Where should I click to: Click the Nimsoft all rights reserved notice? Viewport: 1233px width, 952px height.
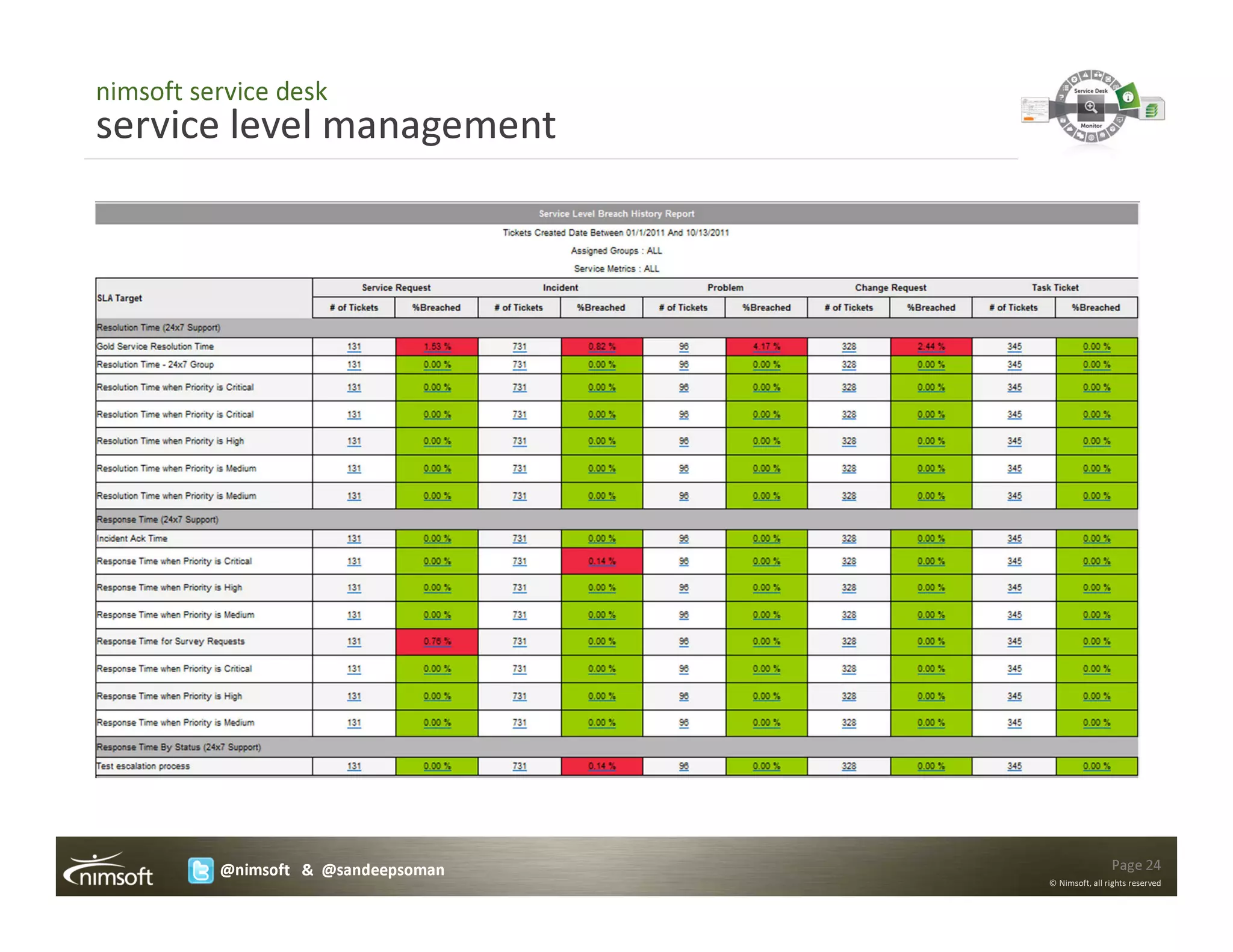click(x=1105, y=883)
